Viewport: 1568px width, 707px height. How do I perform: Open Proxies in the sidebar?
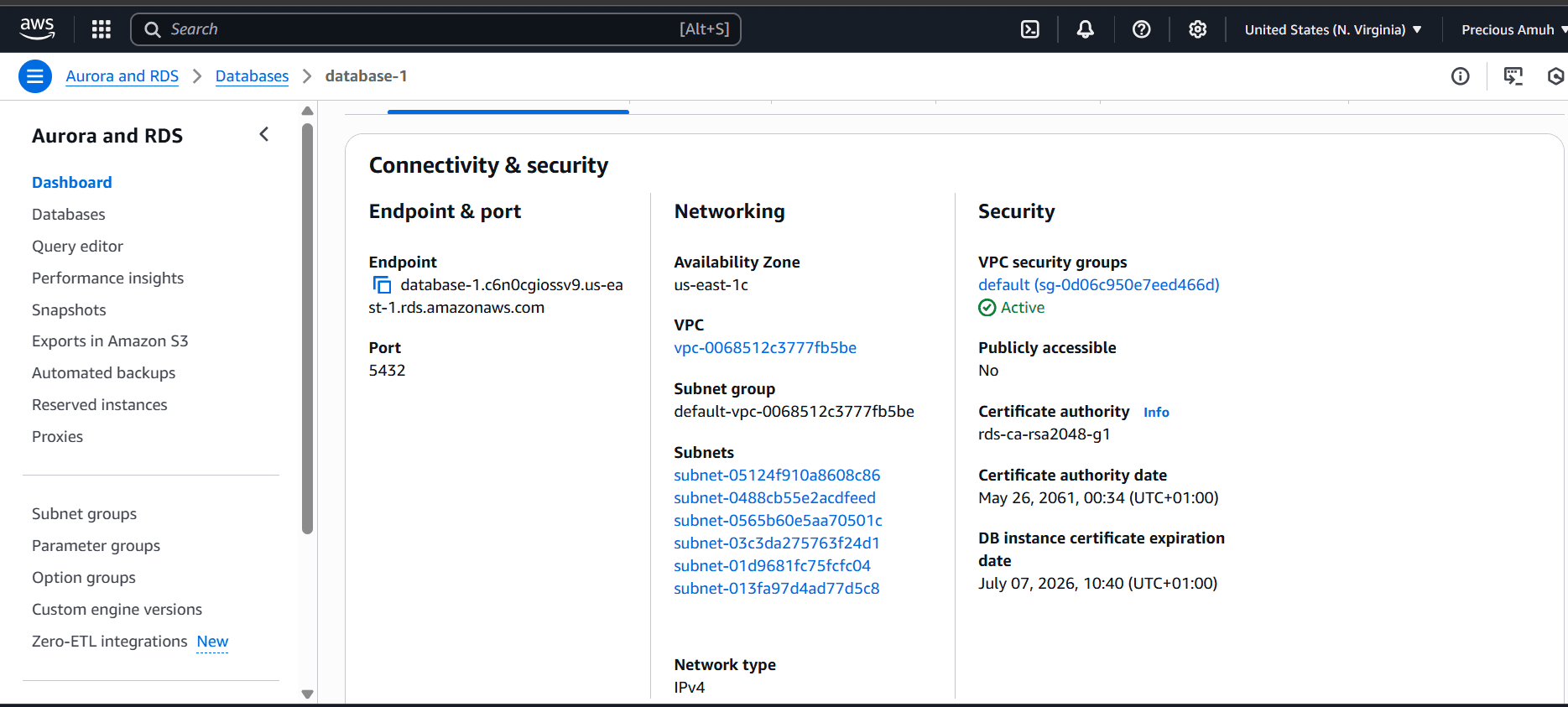[x=57, y=437]
